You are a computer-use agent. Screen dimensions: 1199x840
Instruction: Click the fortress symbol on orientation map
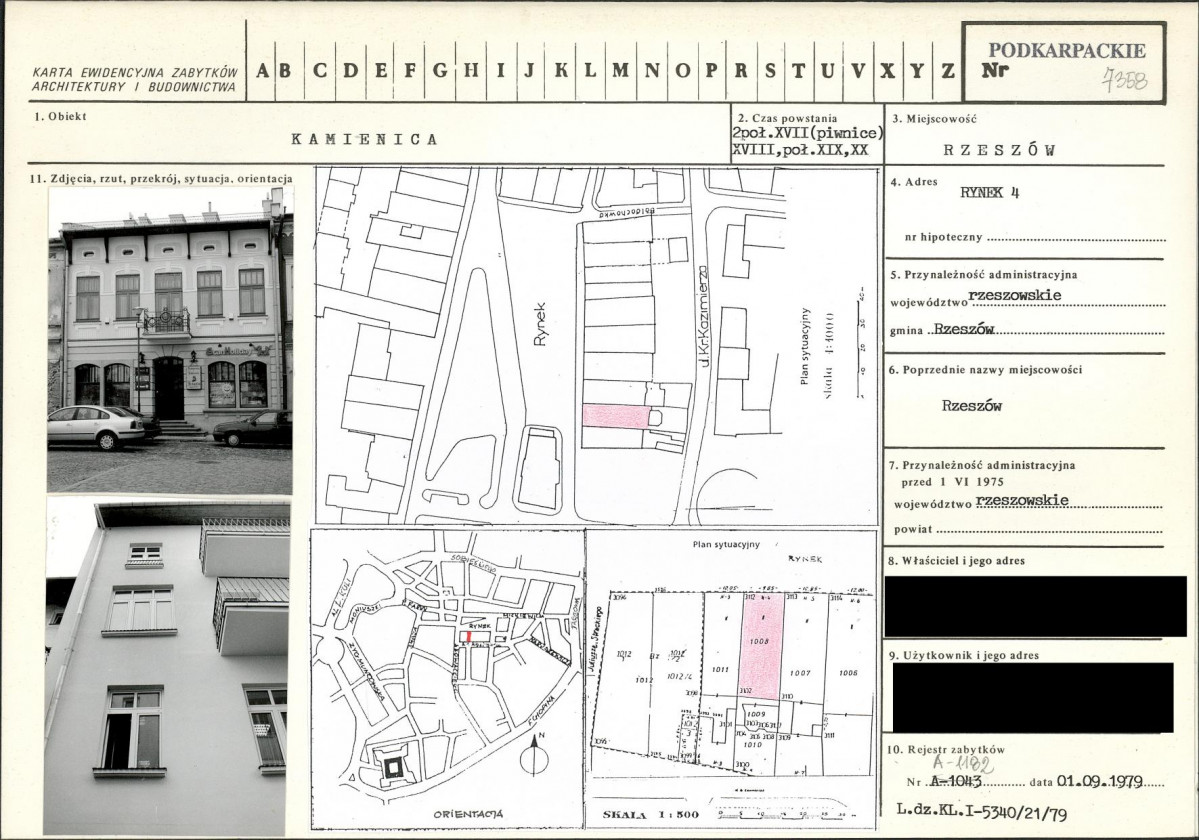393,766
